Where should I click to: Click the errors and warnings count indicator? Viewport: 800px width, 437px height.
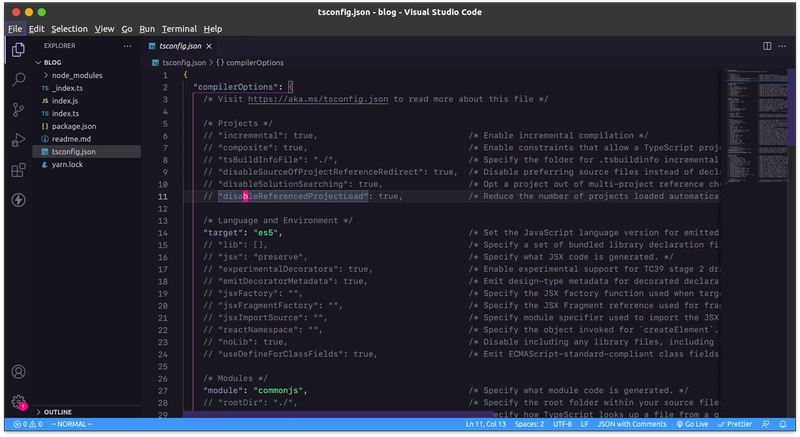click(x=28, y=424)
